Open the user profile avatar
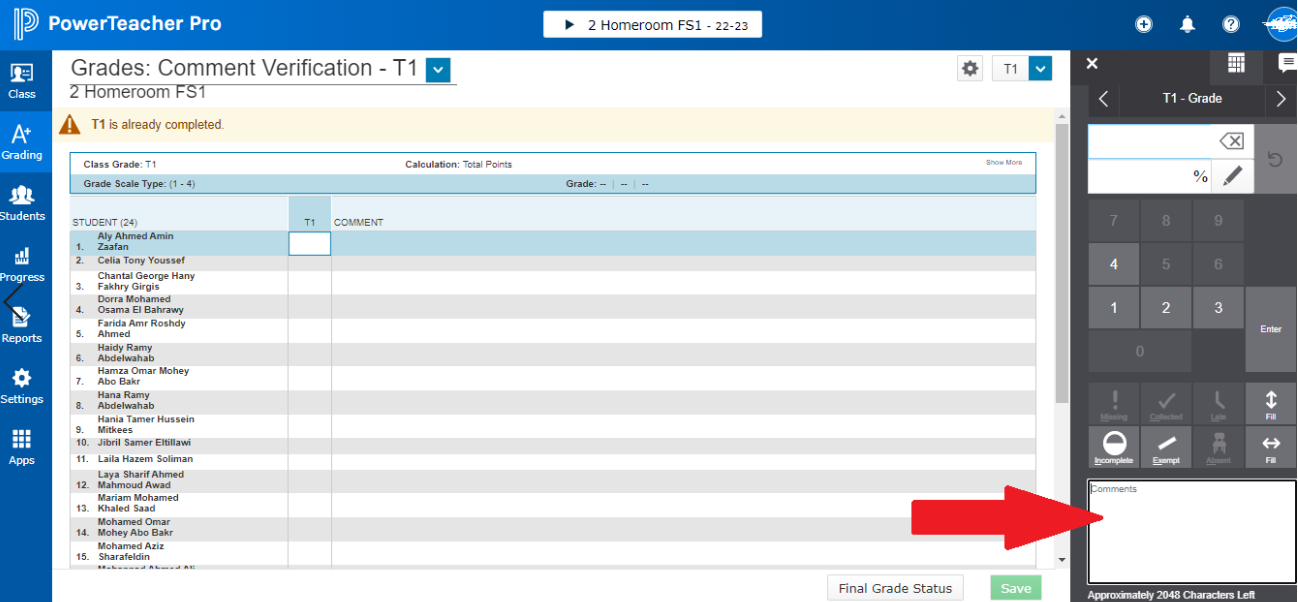This screenshot has width=1298, height=602. tap(1281, 24)
